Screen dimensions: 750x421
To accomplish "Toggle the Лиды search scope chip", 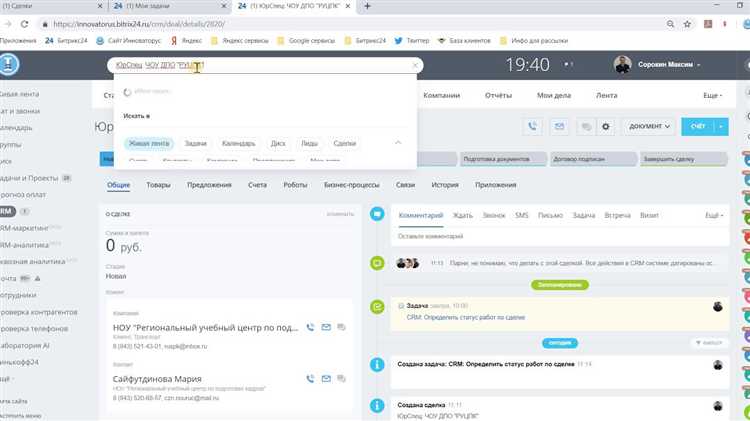I will click(x=309, y=144).
